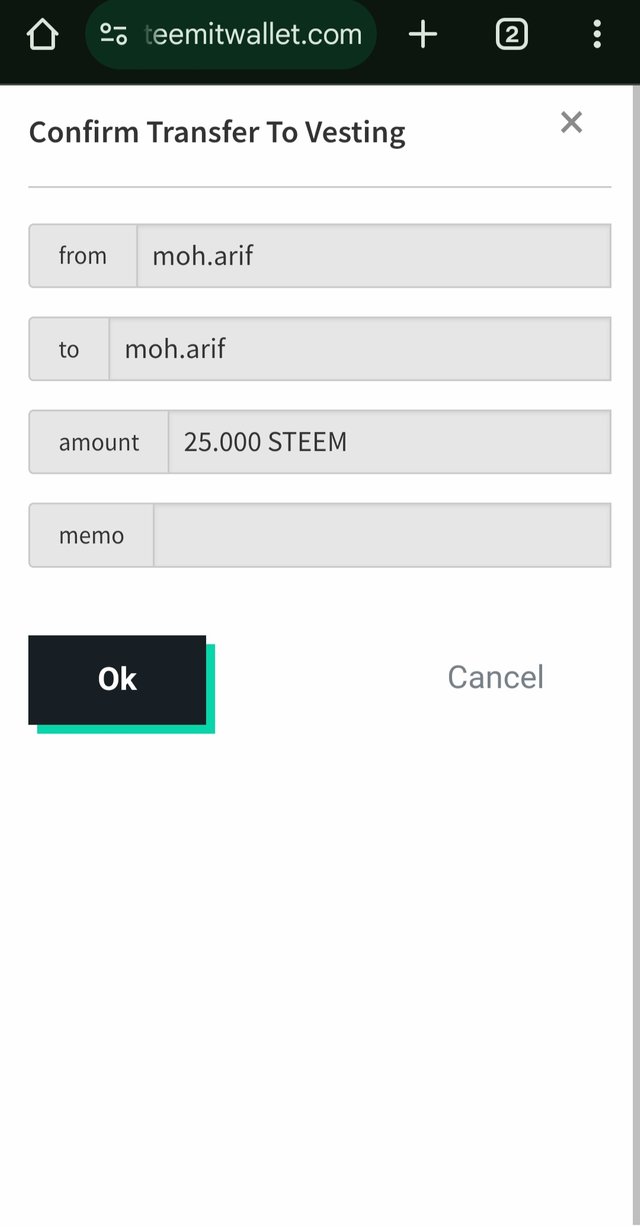The width and height of the screenshot is (640, 1227).
Task: Click the "amount" label box
Action: [99, 442]
